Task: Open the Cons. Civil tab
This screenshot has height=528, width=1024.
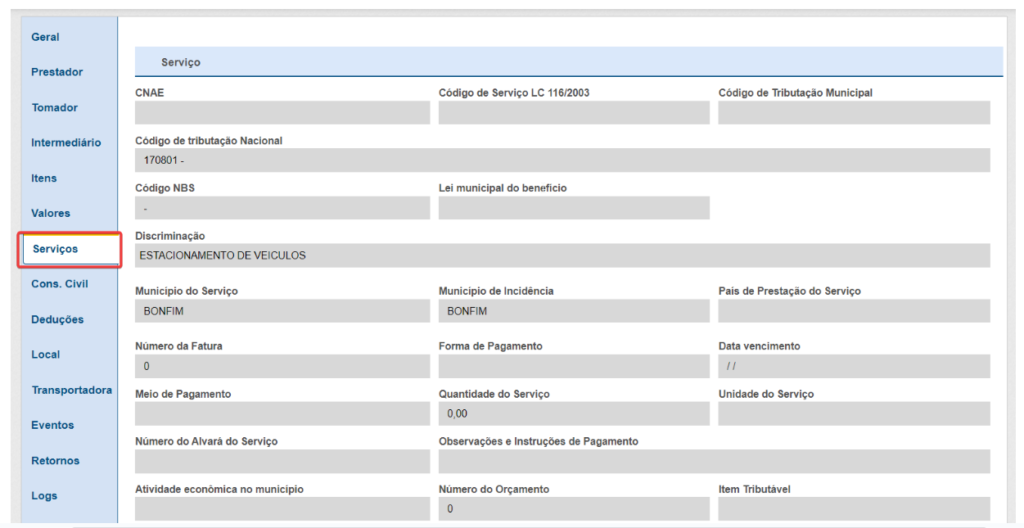Action: (60, 284)
